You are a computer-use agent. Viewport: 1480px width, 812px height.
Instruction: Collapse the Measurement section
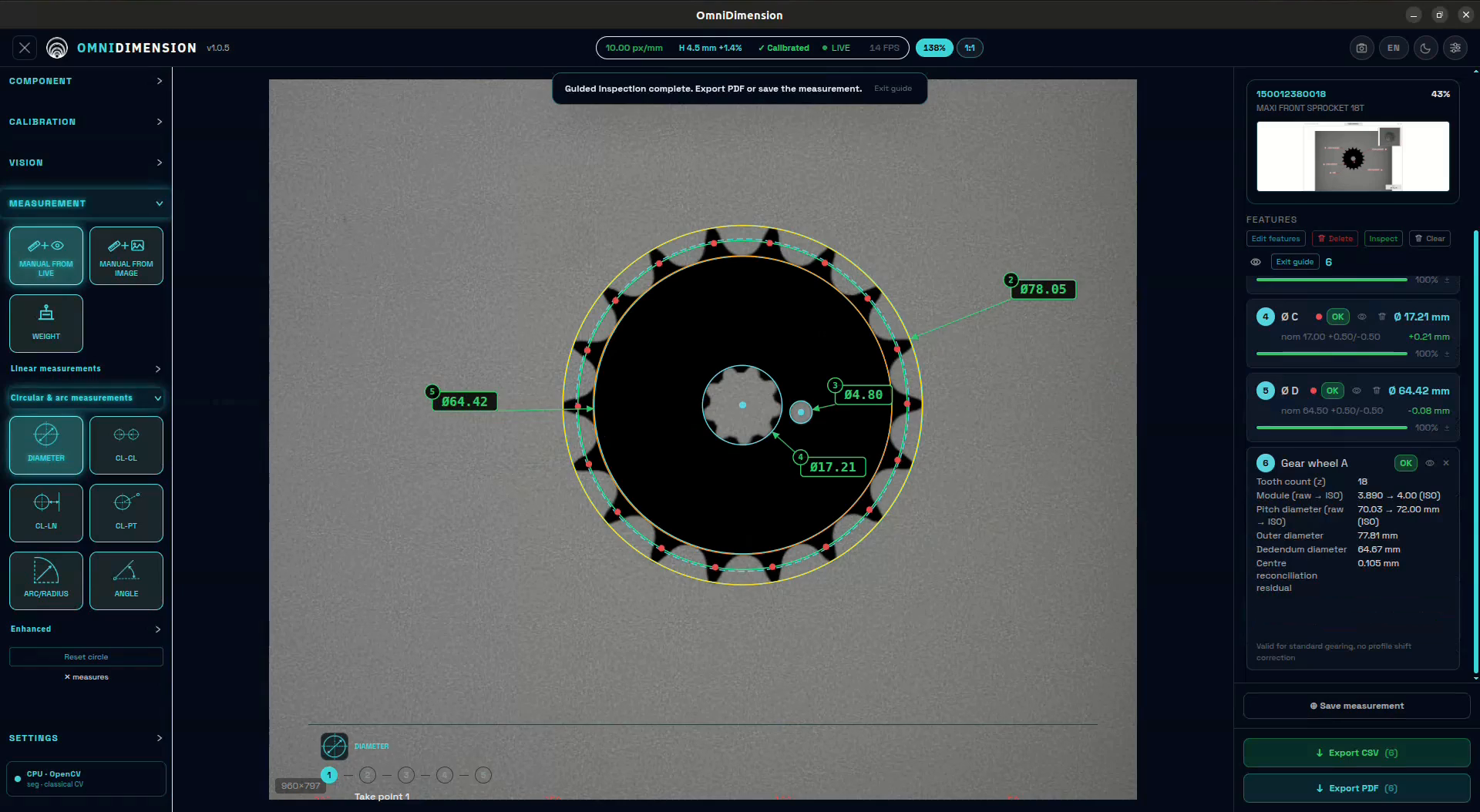click(x=86, y=203)
